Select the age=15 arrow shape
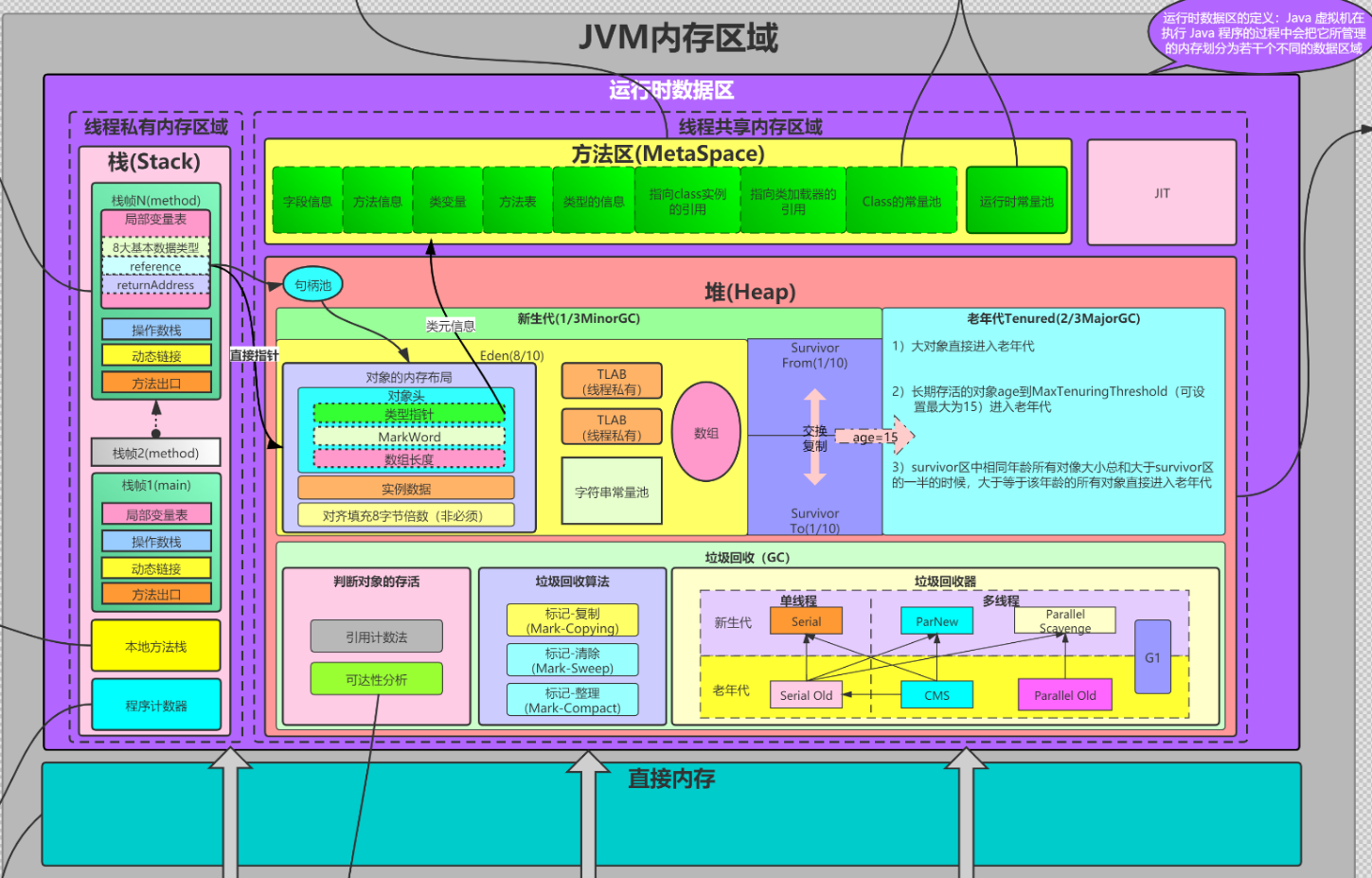Viewport: 1372px width, 878px height. coord(875,437)
